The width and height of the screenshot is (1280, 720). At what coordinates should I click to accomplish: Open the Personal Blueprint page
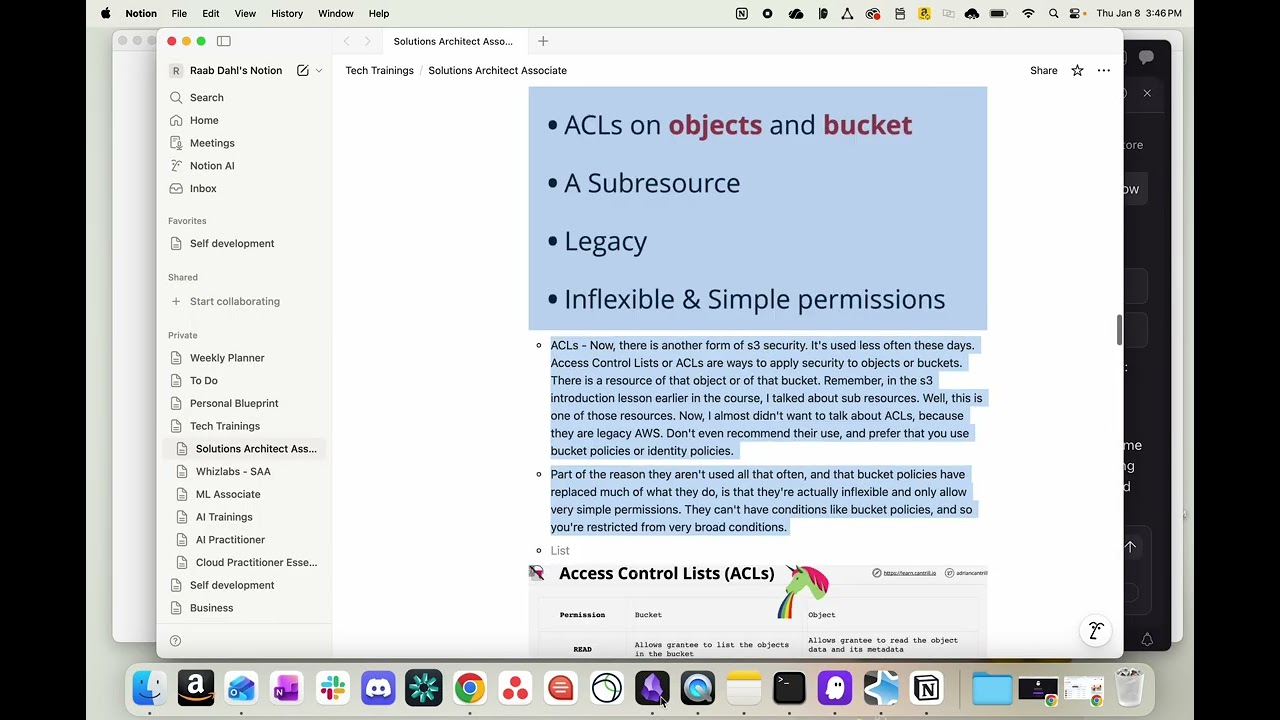246,403
